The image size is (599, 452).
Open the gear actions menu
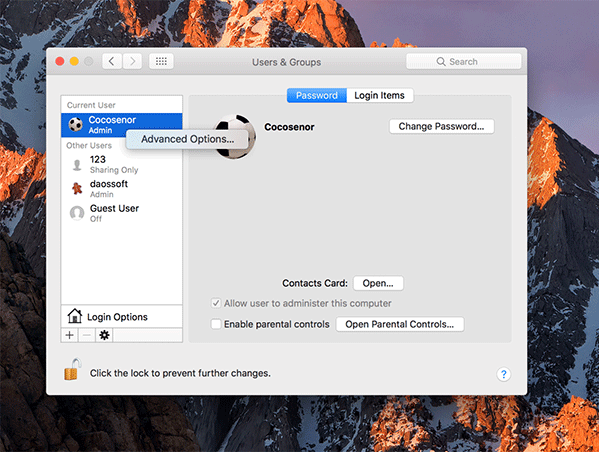point(104,335)
